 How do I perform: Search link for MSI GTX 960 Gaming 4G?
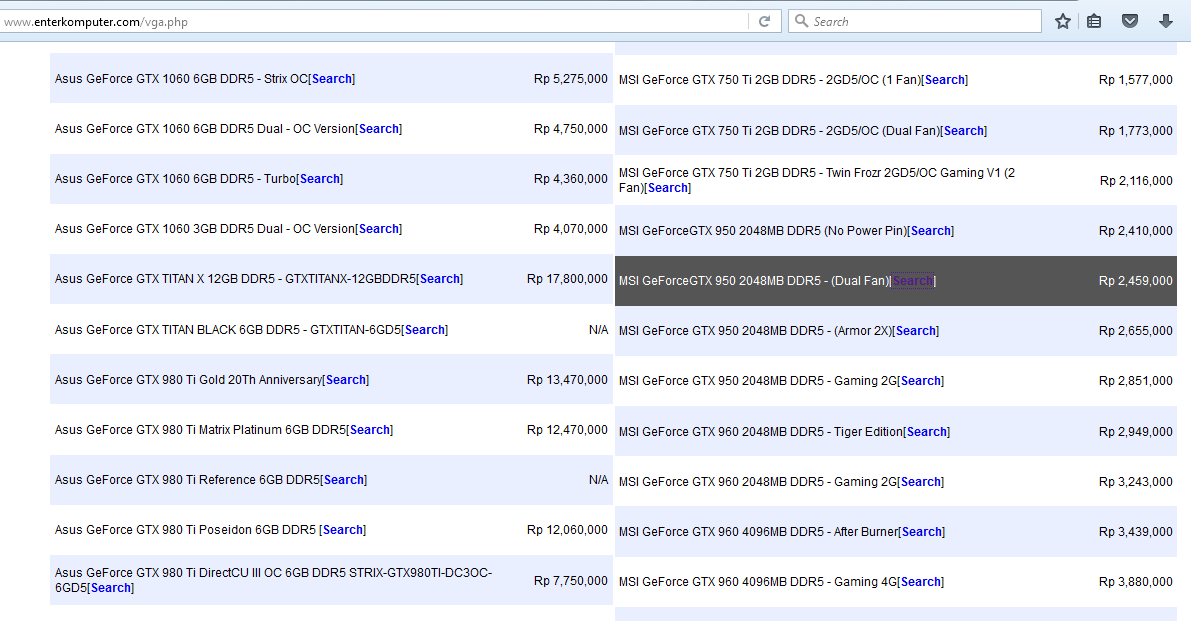click(921, 582)
